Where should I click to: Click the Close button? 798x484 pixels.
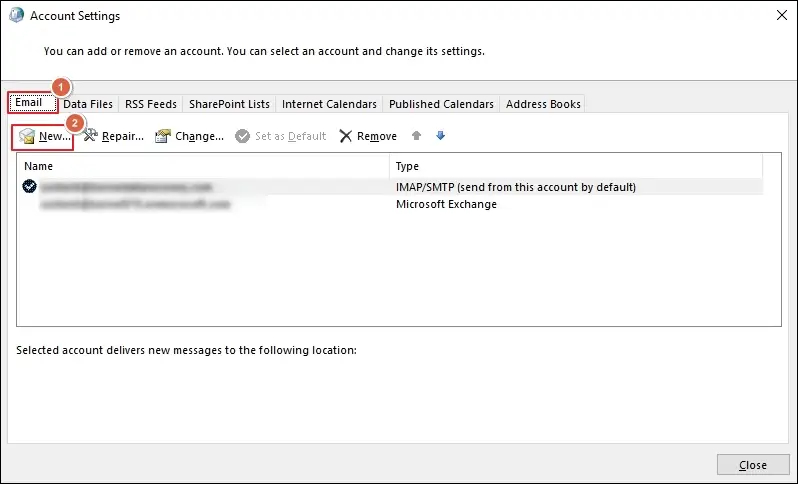(x=753, y=465)
